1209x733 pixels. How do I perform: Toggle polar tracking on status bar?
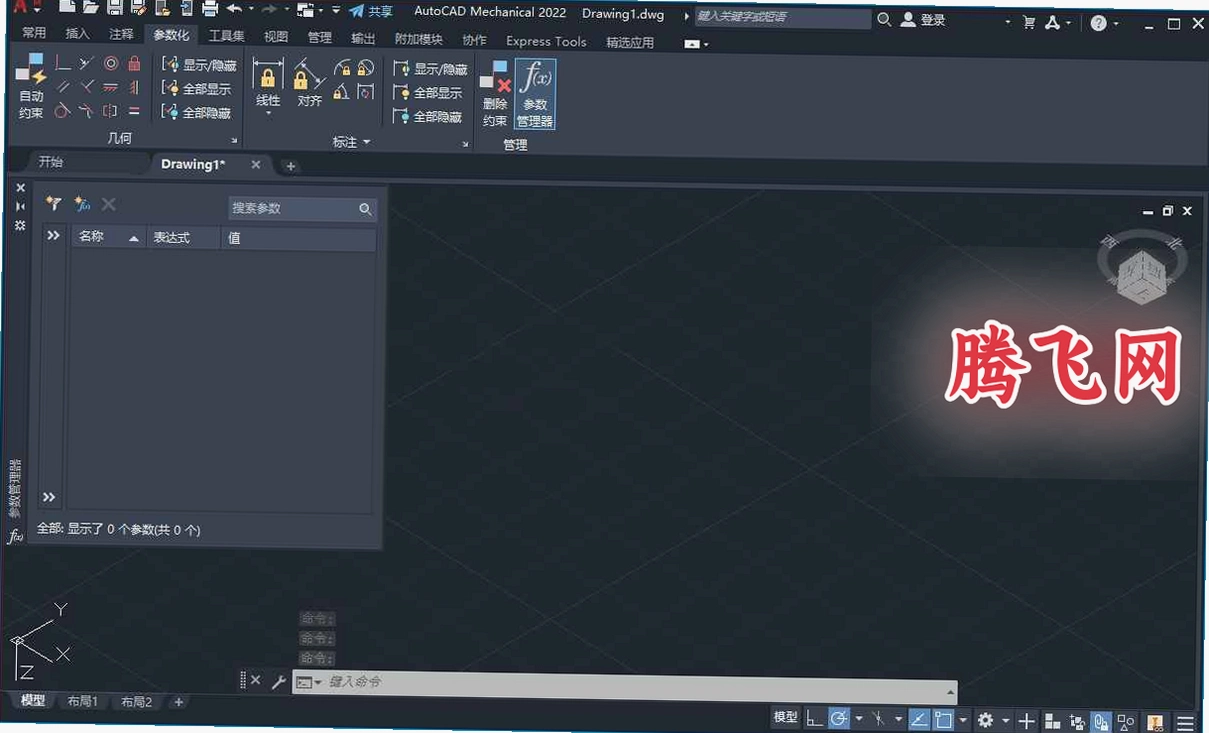[839, 720]
